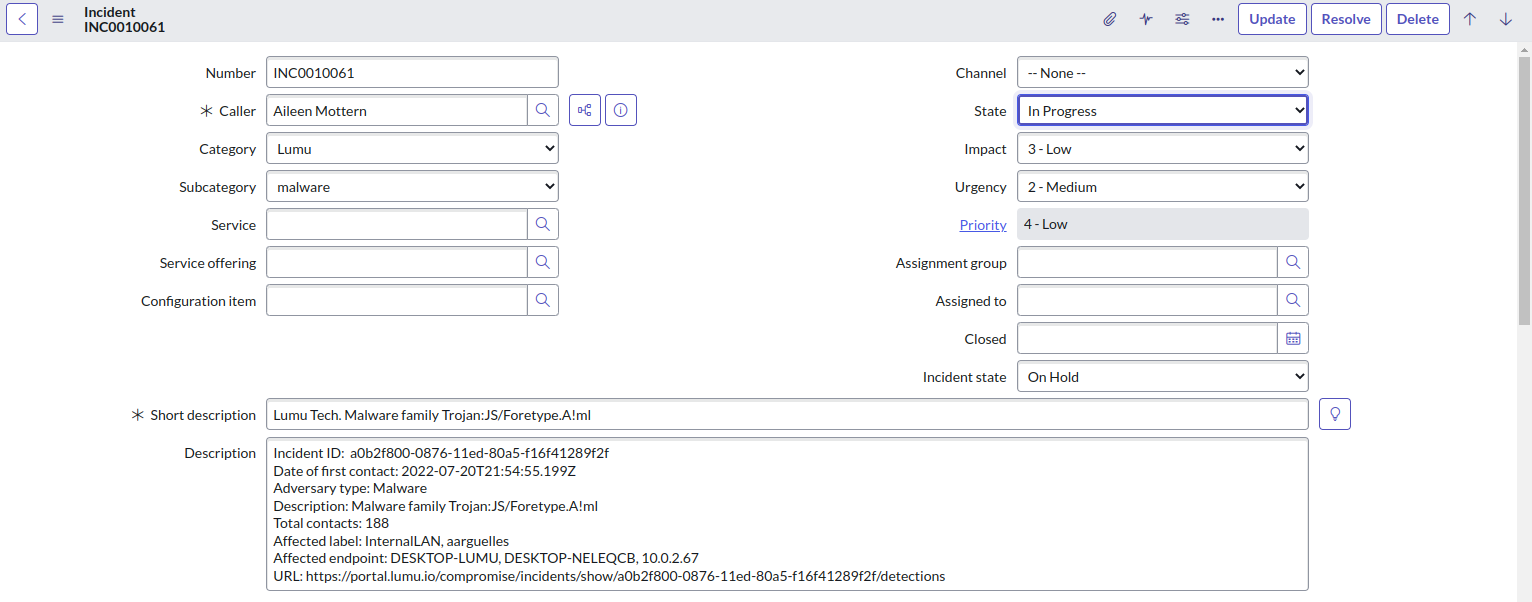1532x602 pixels.
Task: Expand the Urgency dropdown
Action: click(x=1162, y=186)
